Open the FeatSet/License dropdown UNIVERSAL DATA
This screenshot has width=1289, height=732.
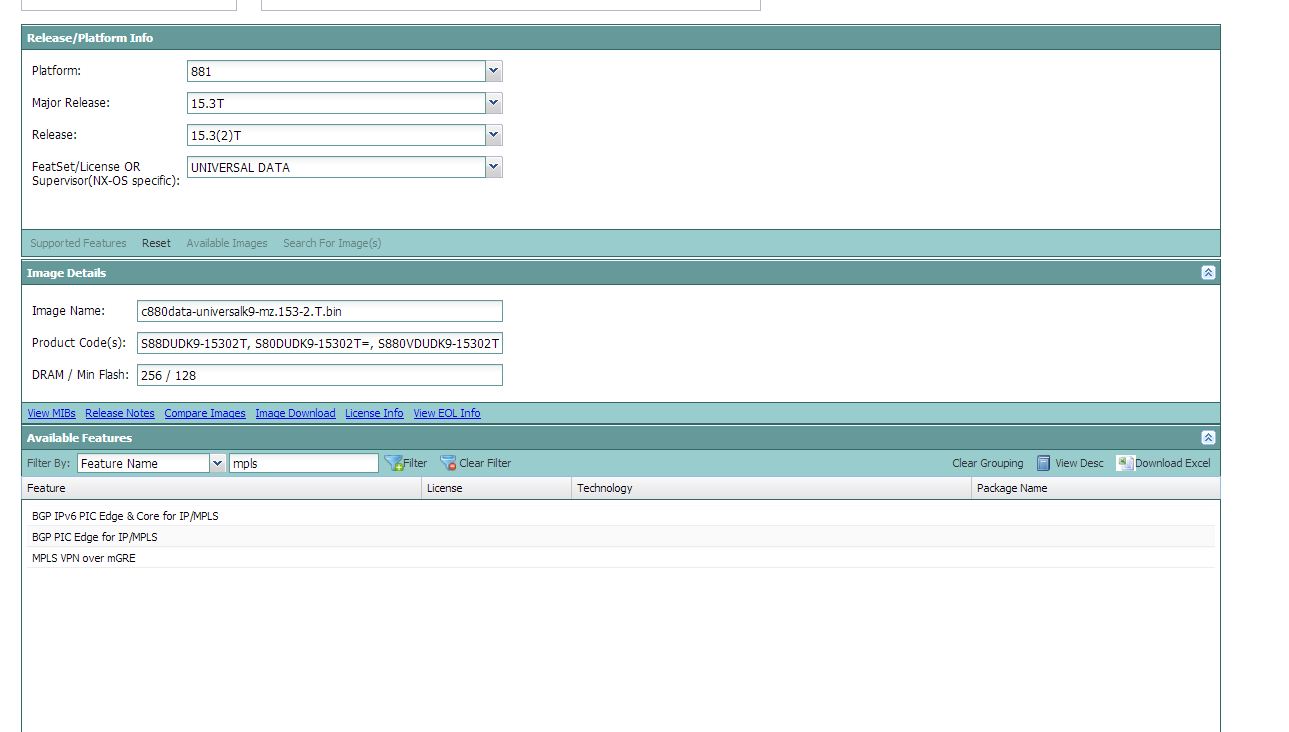(493, 167)
